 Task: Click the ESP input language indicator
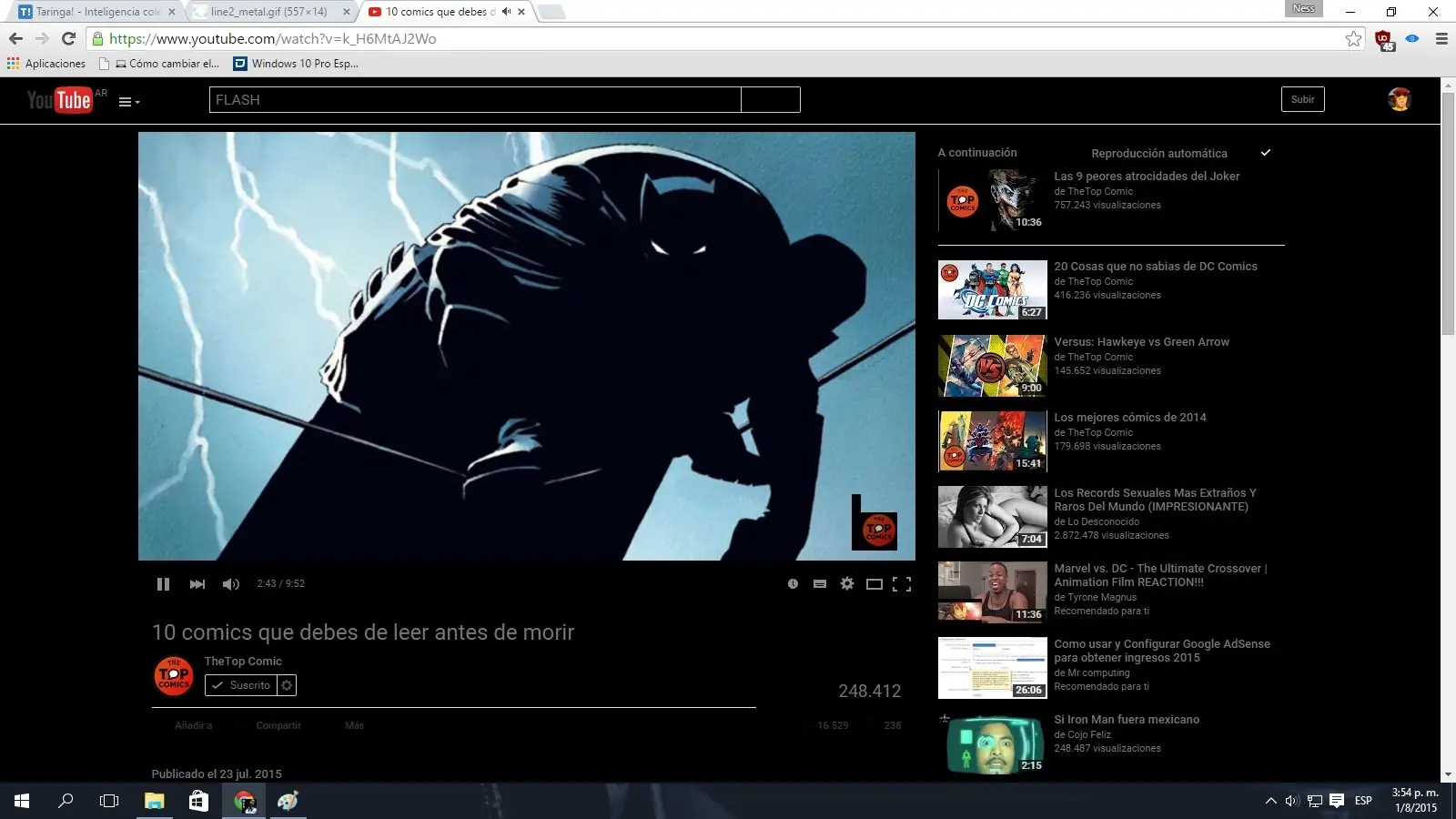[1363, 801]
